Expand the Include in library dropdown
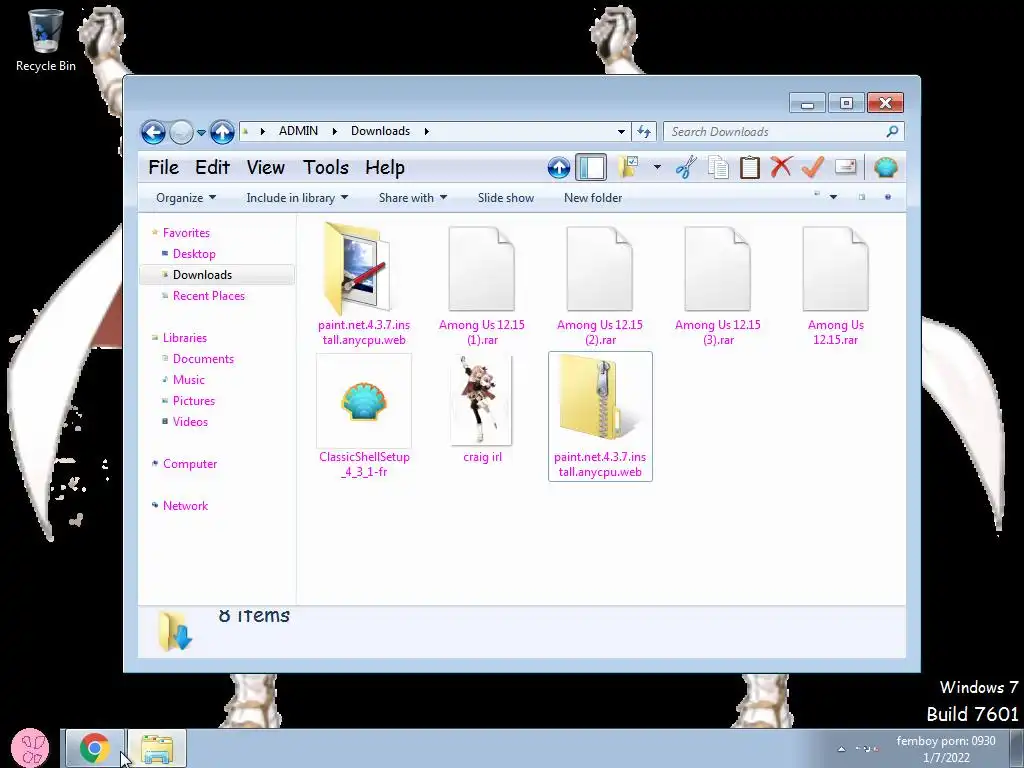 coord(297,198)
